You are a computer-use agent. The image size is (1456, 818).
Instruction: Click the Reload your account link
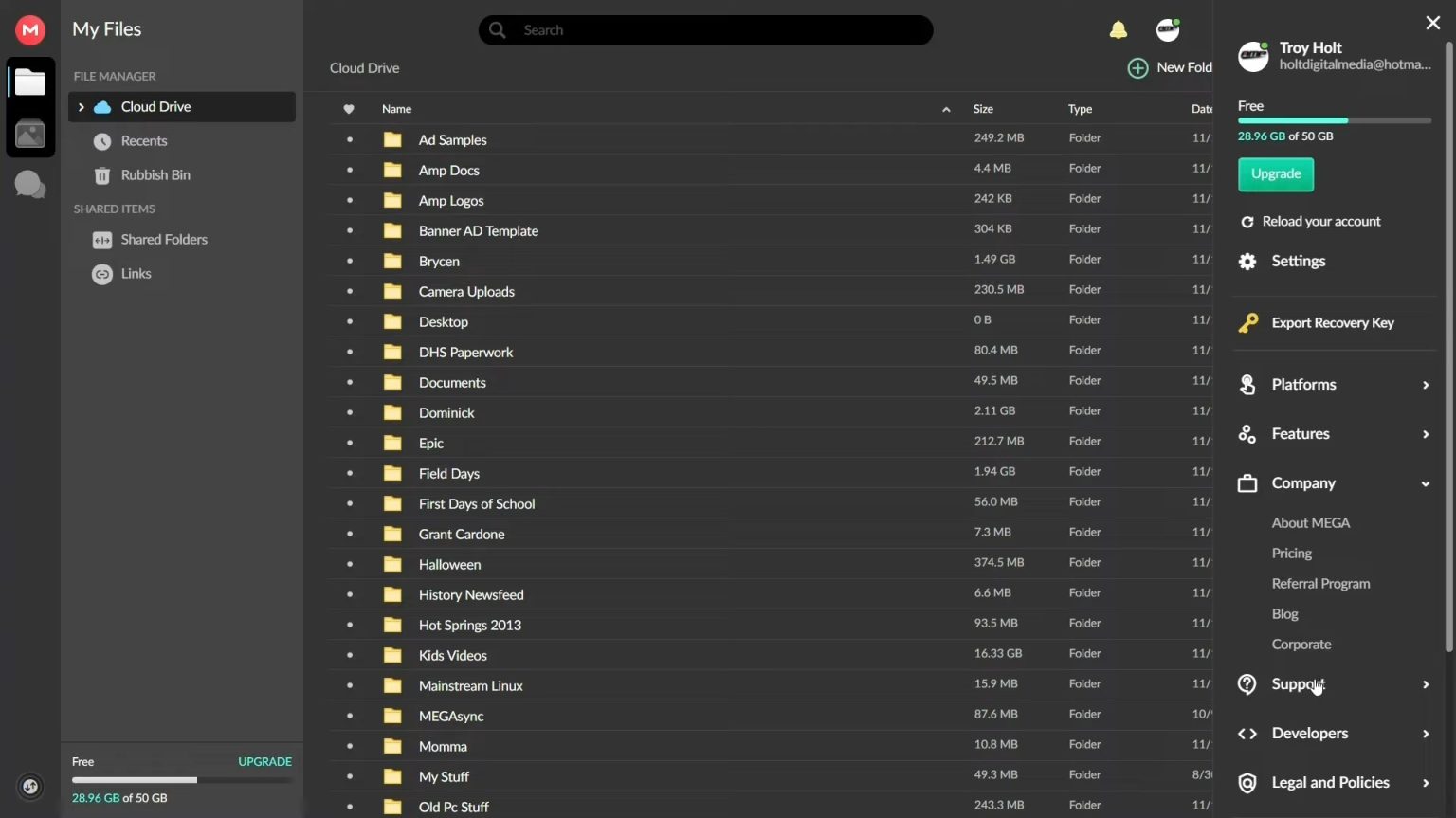click(1320, 222)
